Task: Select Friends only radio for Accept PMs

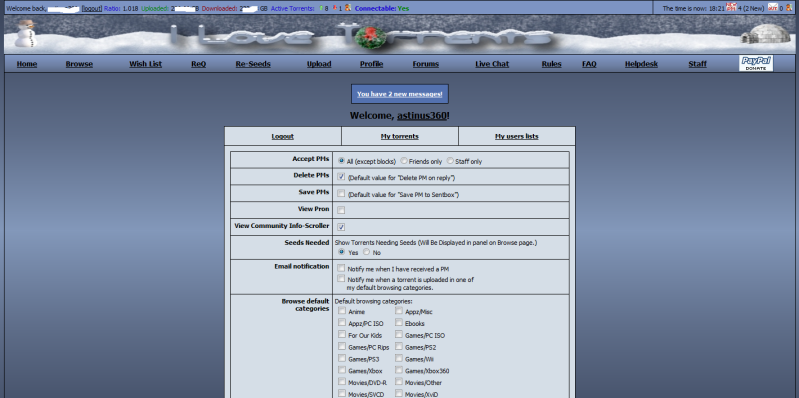Action: [404, 161]
